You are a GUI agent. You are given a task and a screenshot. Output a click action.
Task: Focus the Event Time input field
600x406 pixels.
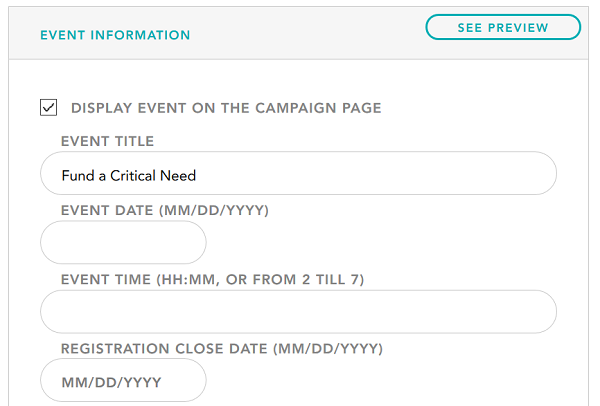click(x=298, y=311)
